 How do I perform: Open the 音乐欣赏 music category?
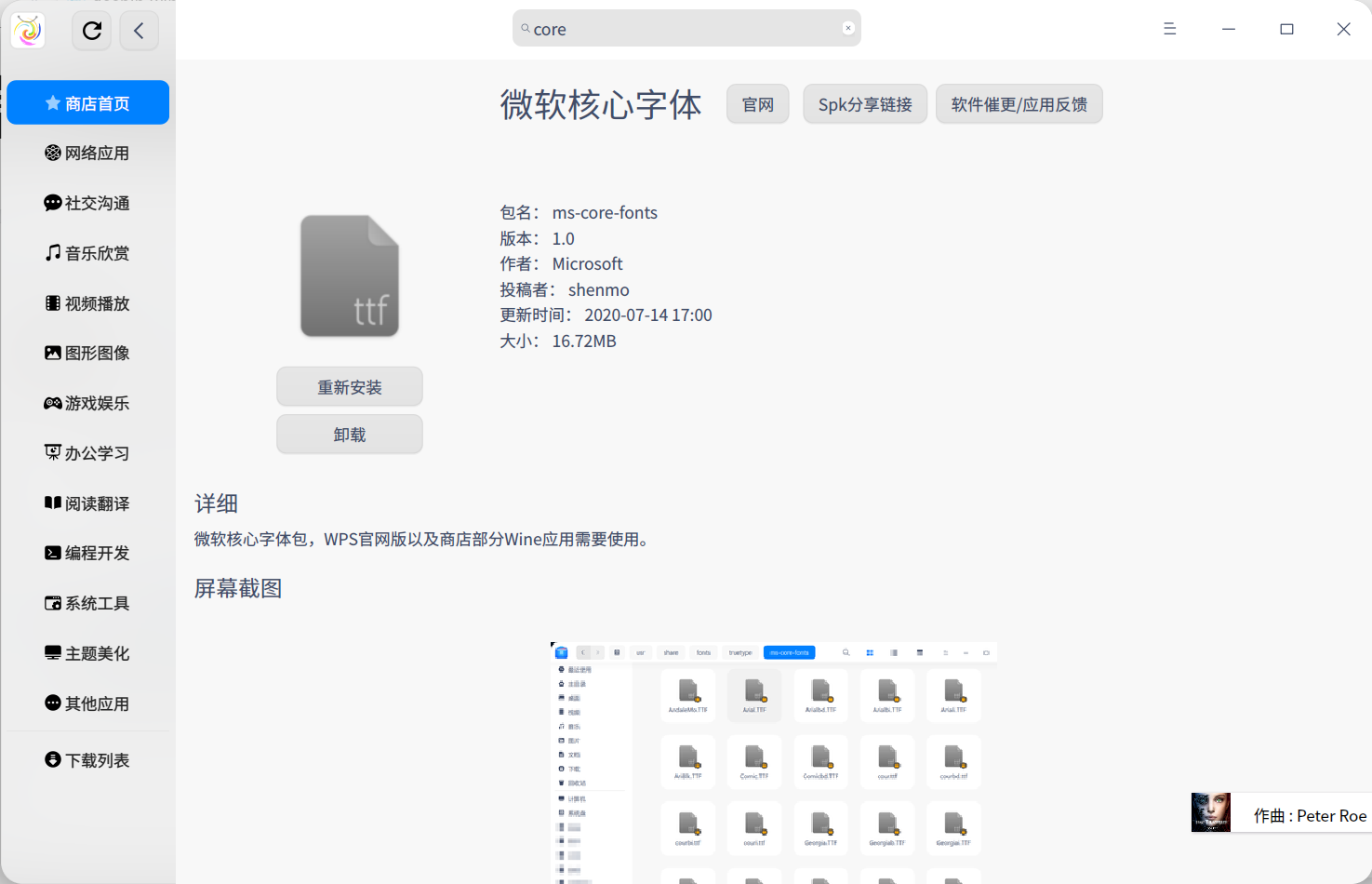[87, 252]
